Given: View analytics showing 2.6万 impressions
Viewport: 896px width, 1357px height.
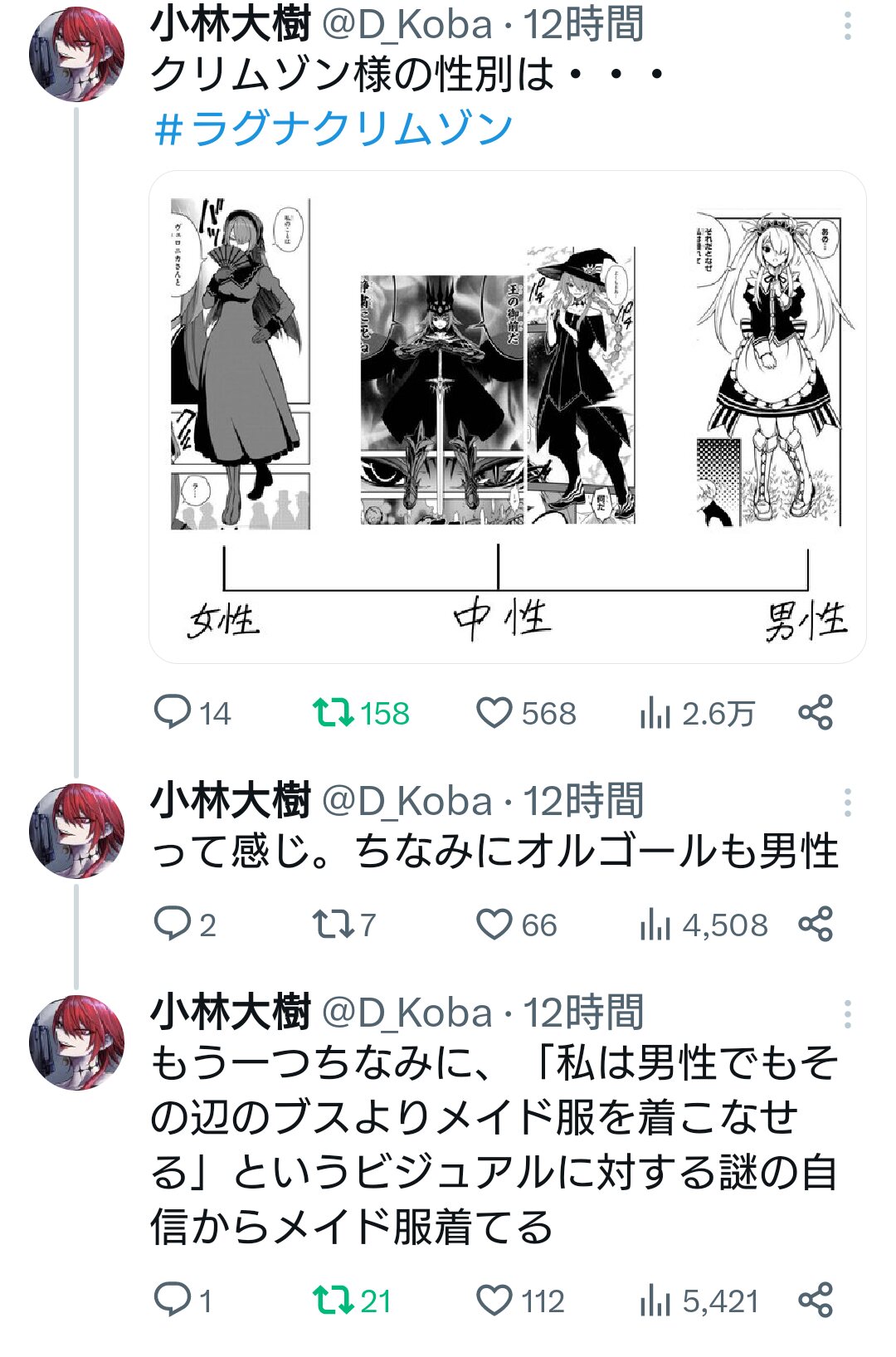Looking at the screenshot, I should [655, 713].
